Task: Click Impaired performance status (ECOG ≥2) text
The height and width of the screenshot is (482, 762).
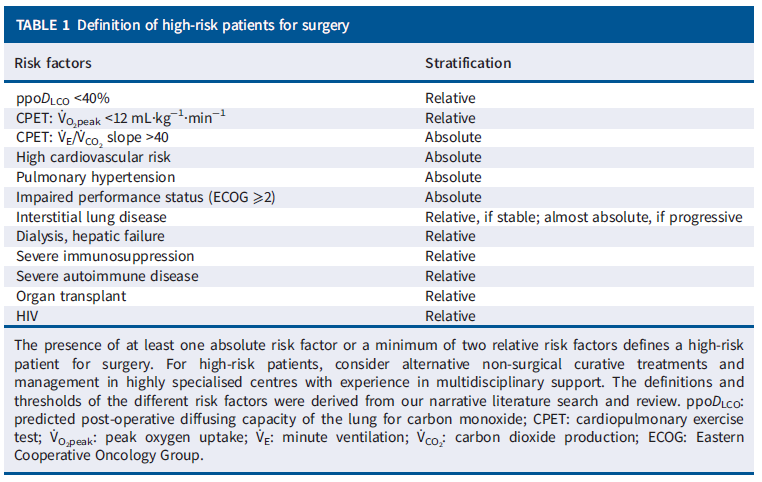Action: (144, 197)
